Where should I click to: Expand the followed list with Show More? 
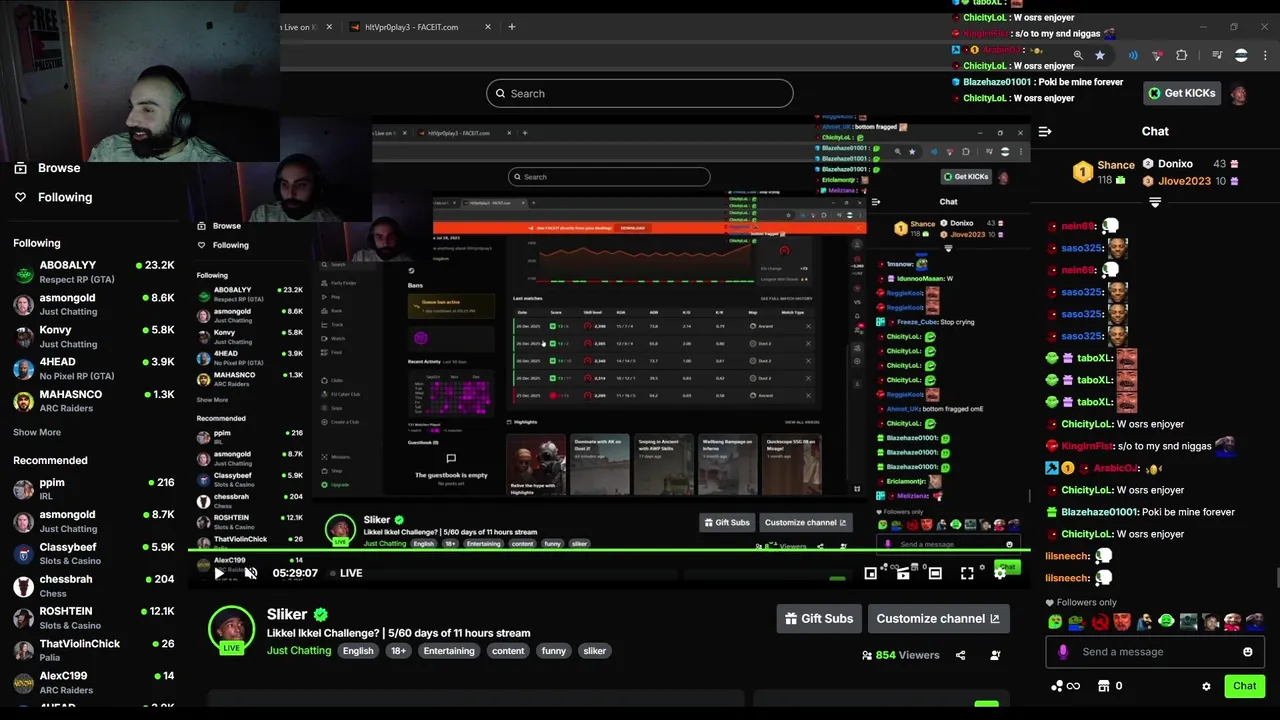tap(37, 432)
